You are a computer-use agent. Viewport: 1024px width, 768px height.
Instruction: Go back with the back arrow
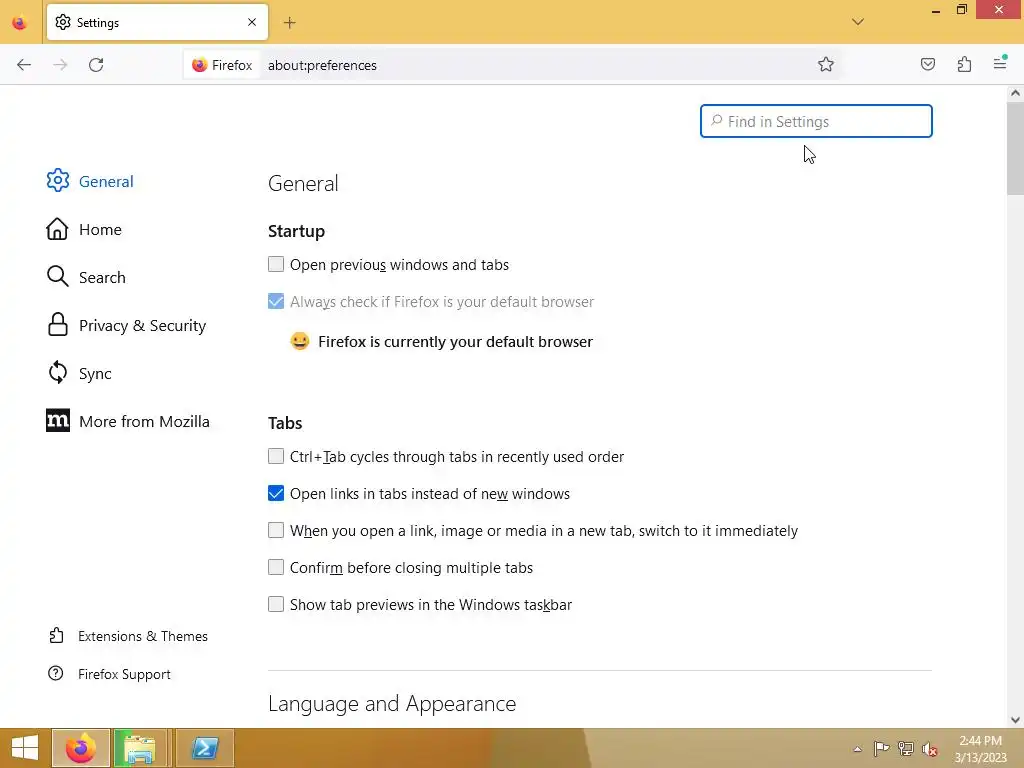click(x=24, y=65)
